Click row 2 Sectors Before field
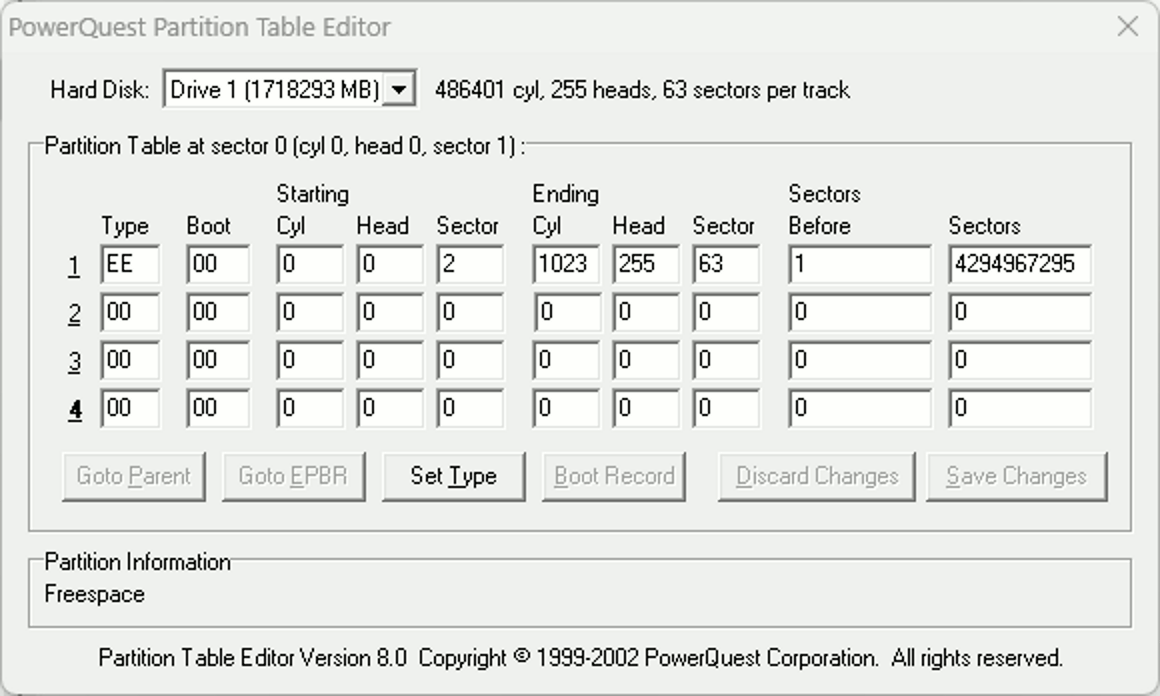 pyautogui.click(x=860, y=312)
